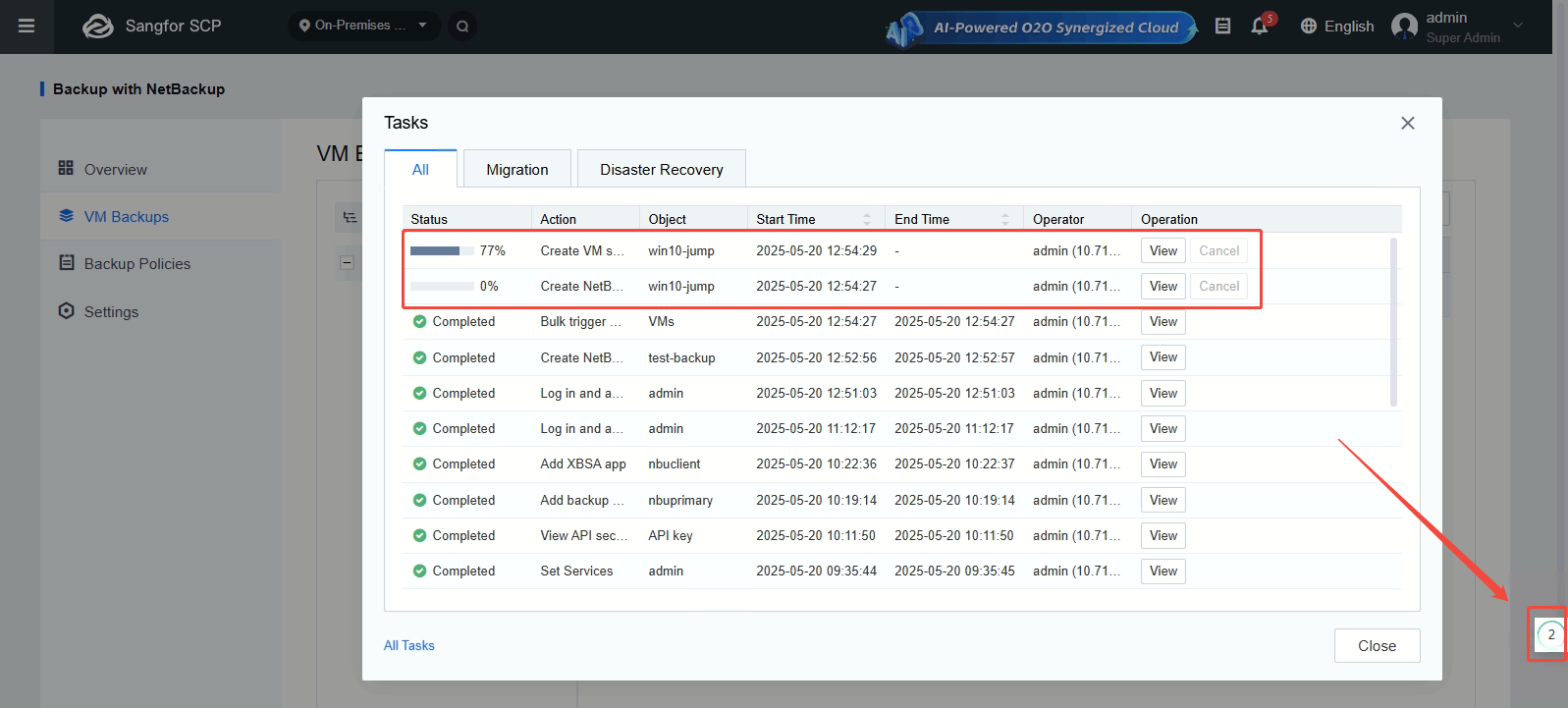The width and height of the screenshot is (1568, 708).
Task: View the test-backup task
Action: [1163, 357]
